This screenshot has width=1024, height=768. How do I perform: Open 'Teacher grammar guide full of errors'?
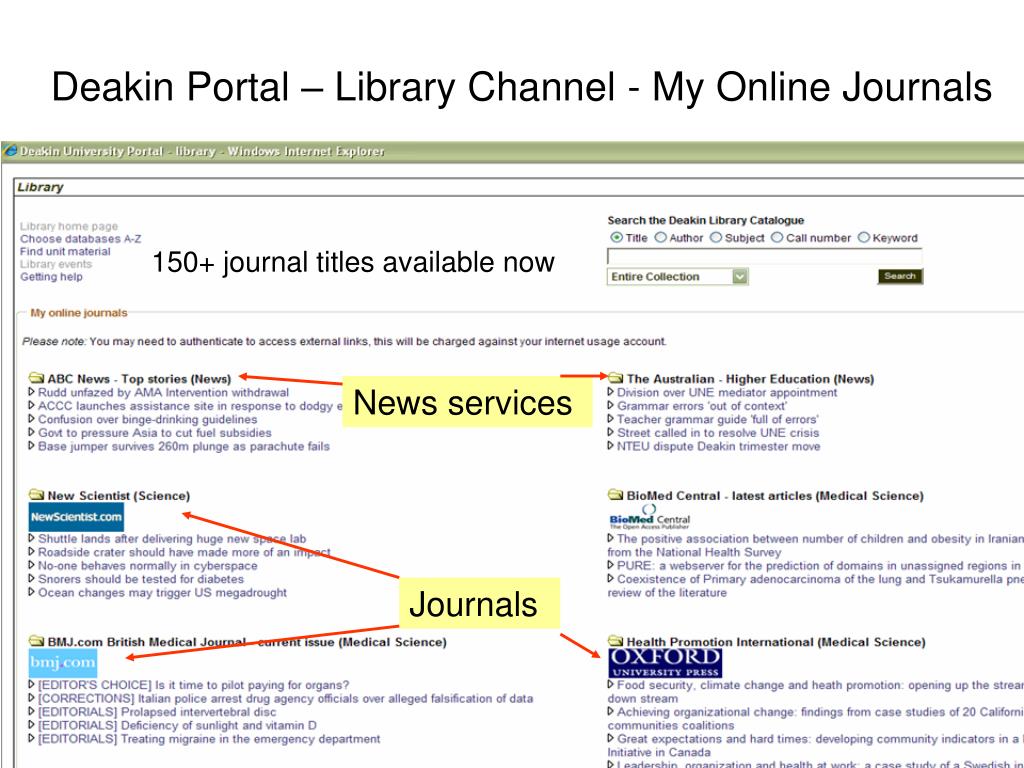point(718,419)
